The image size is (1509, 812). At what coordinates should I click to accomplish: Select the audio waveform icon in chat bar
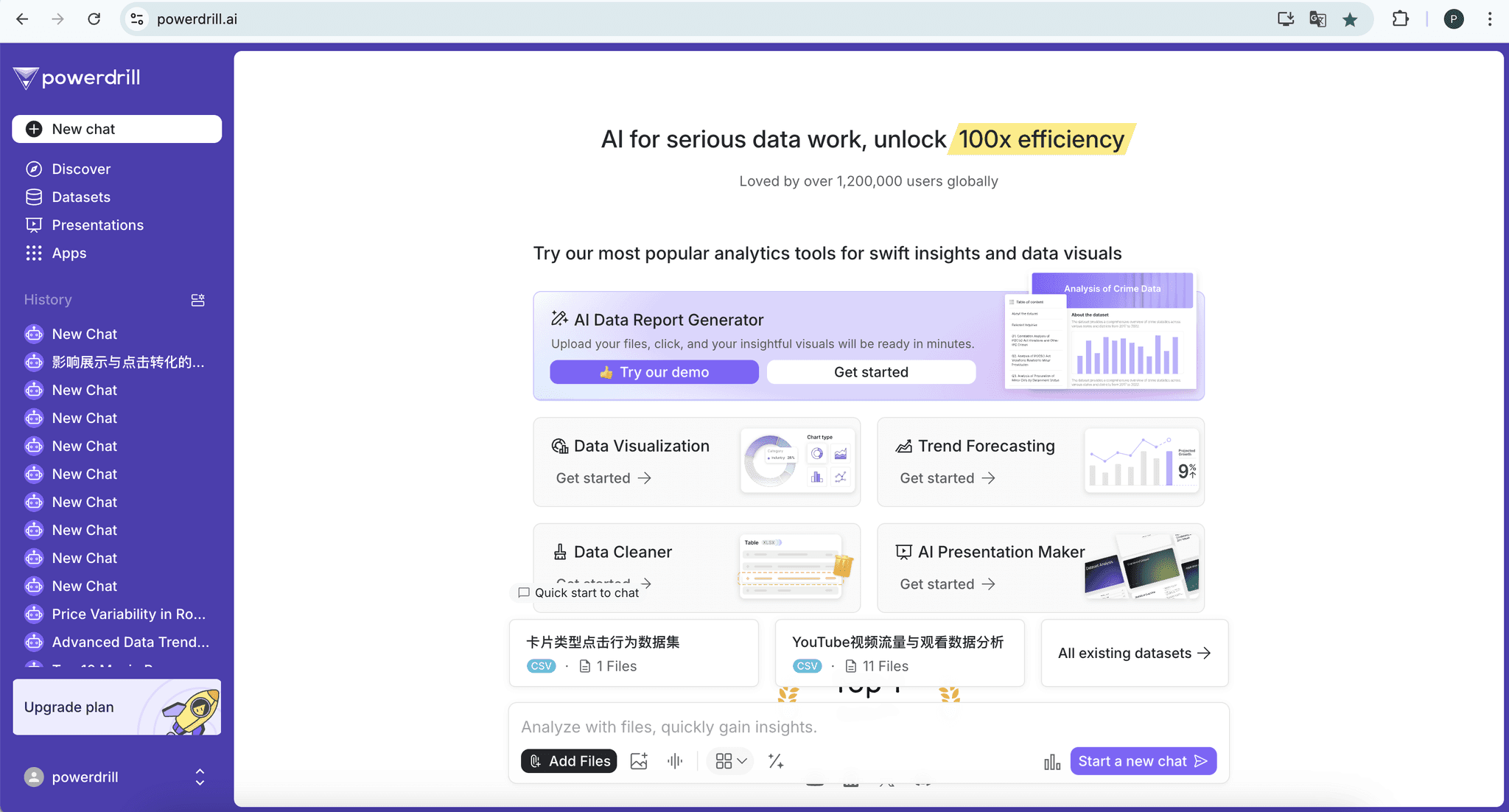click(x=676, y=760)
